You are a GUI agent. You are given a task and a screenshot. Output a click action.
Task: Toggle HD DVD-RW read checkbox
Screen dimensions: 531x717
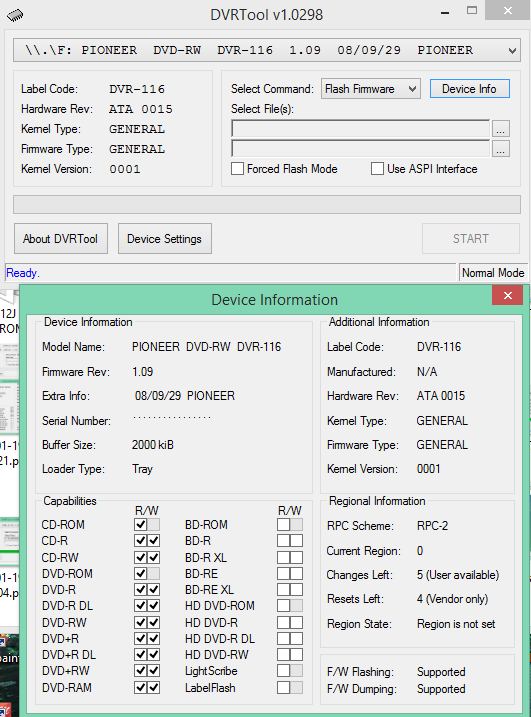click(x=284, y=655)
